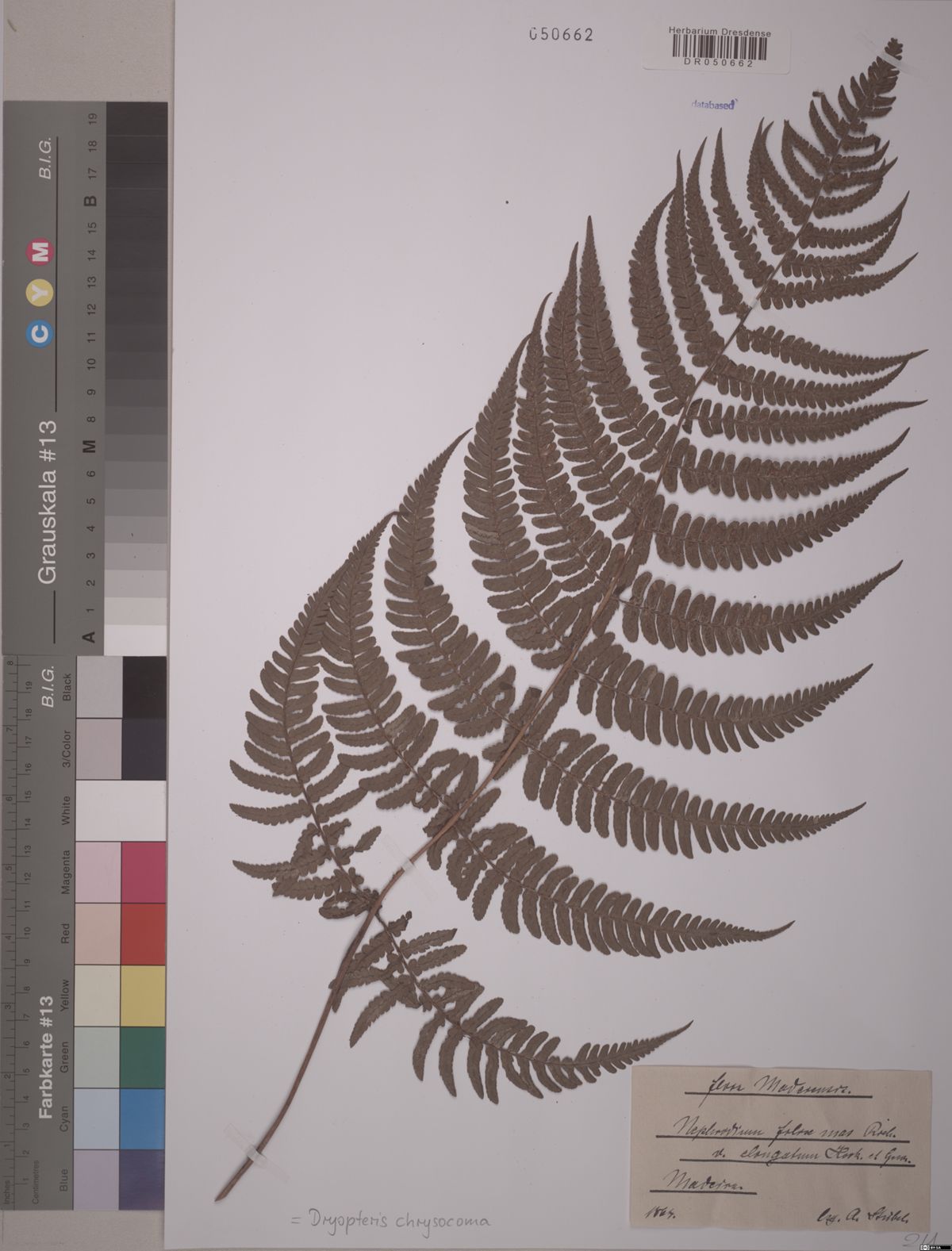Image resolution: width=952 pixels, height=1251 pixels.
Task: Click the blue circle labeled C
Action: point(41,335)
